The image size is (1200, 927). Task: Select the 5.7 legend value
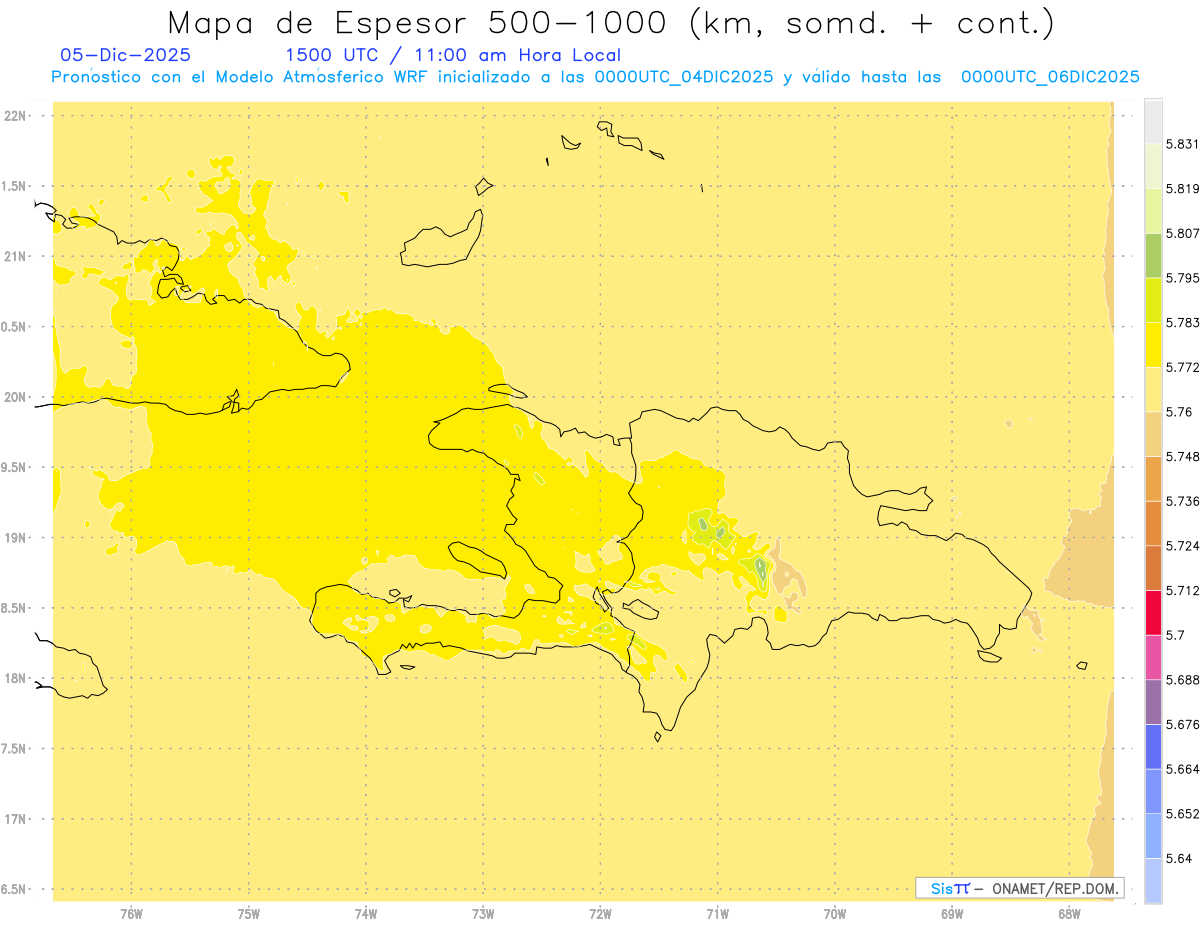click(x=1176, y=635)
